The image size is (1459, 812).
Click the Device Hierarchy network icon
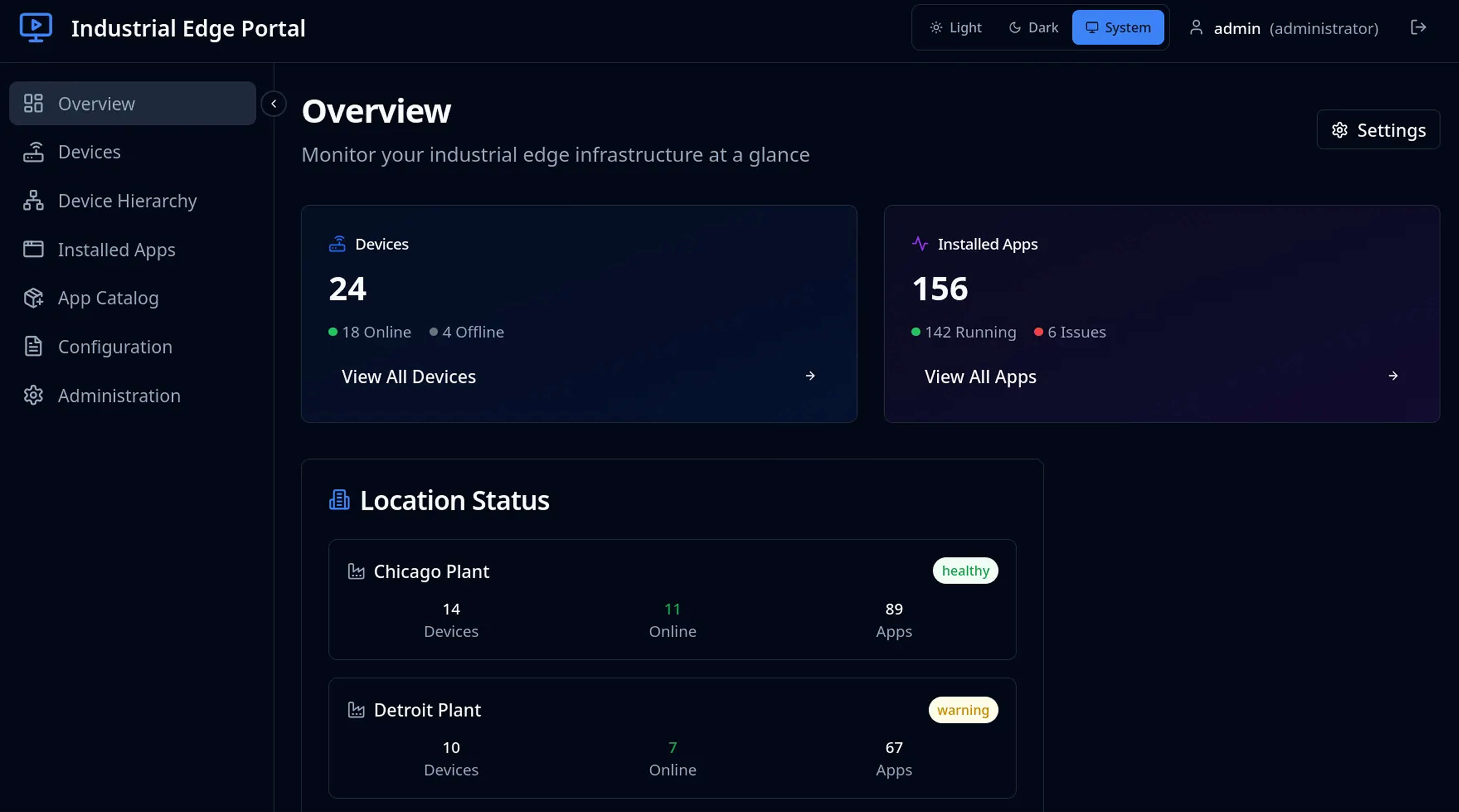(x=34, y=200)
